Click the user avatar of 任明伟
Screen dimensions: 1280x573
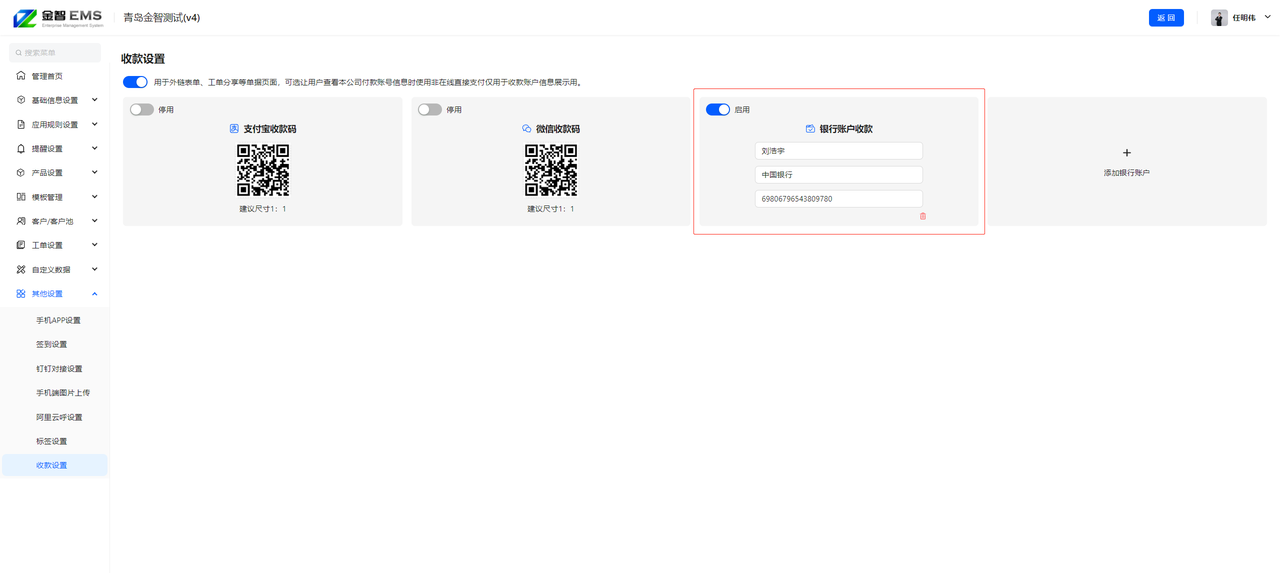click(1219, 18)
